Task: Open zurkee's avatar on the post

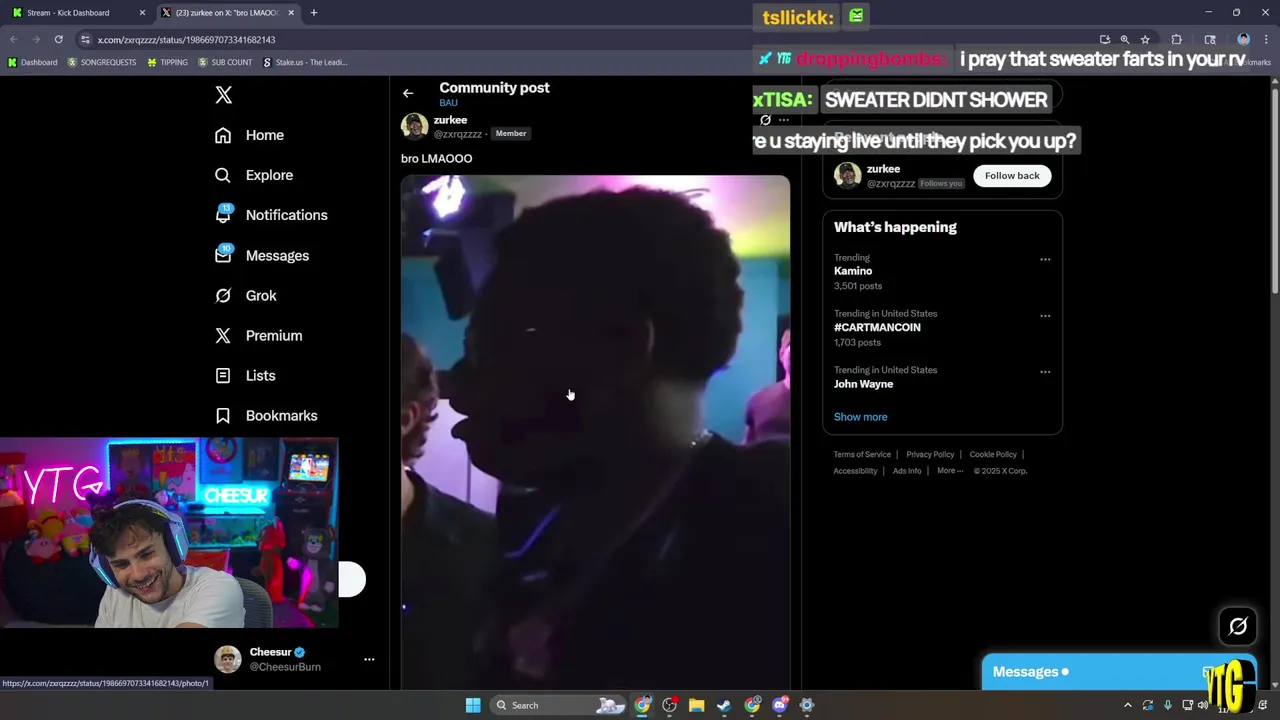Action: (x=414, y=126)
